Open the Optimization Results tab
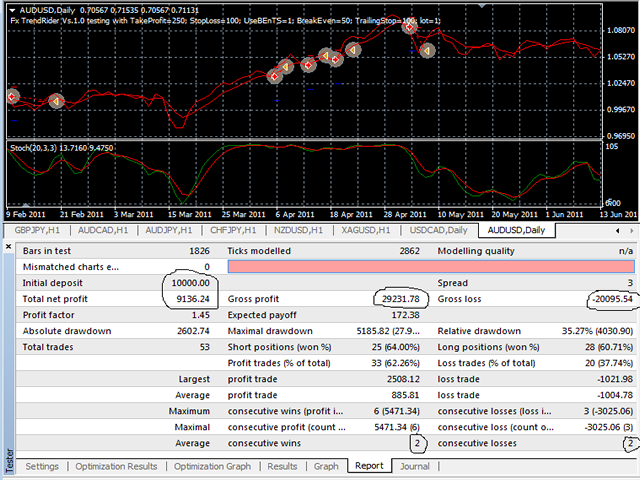Viewport: 640px width, 480px height. 116,466
